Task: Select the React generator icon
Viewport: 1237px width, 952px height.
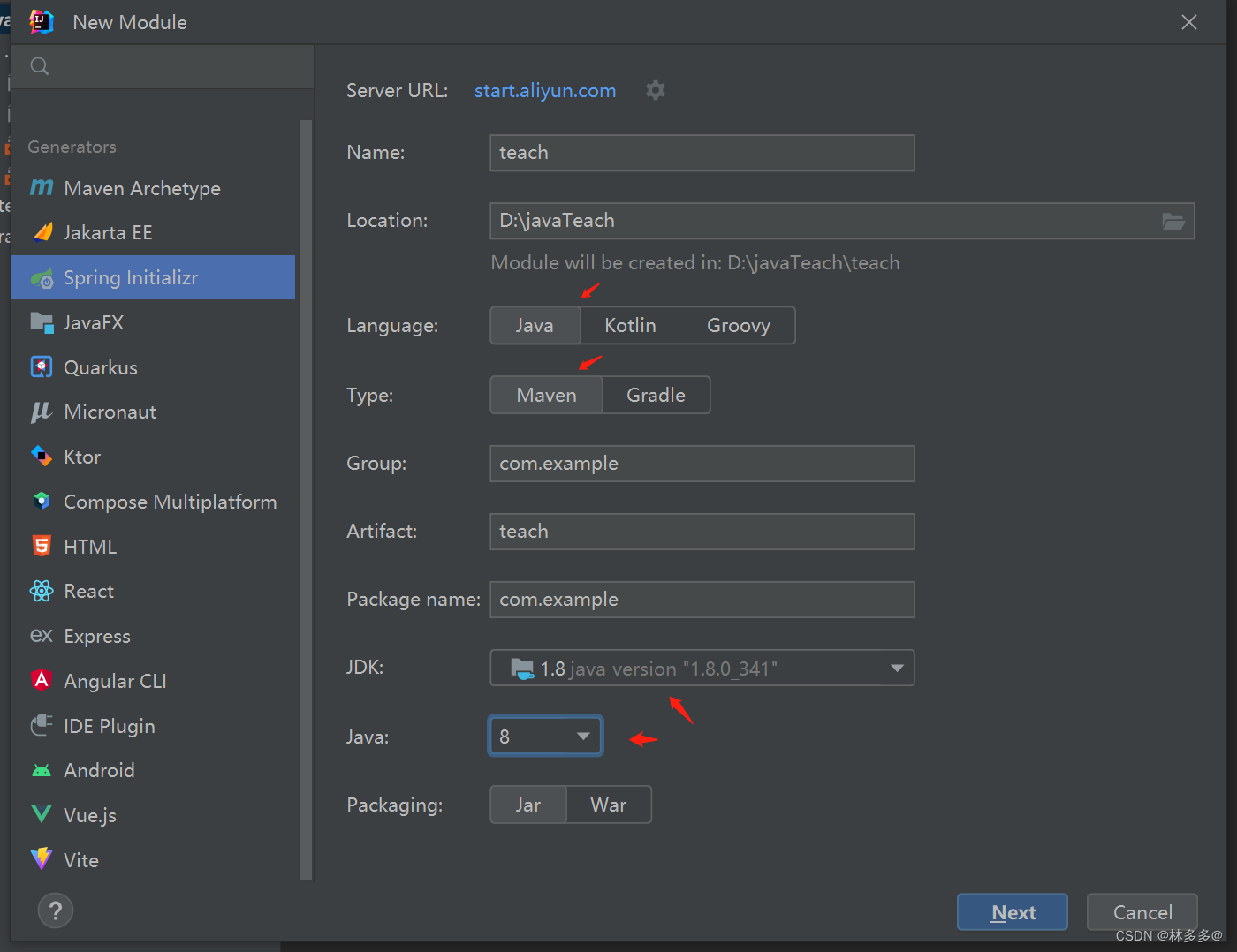Action: click(x=42, y=591)
